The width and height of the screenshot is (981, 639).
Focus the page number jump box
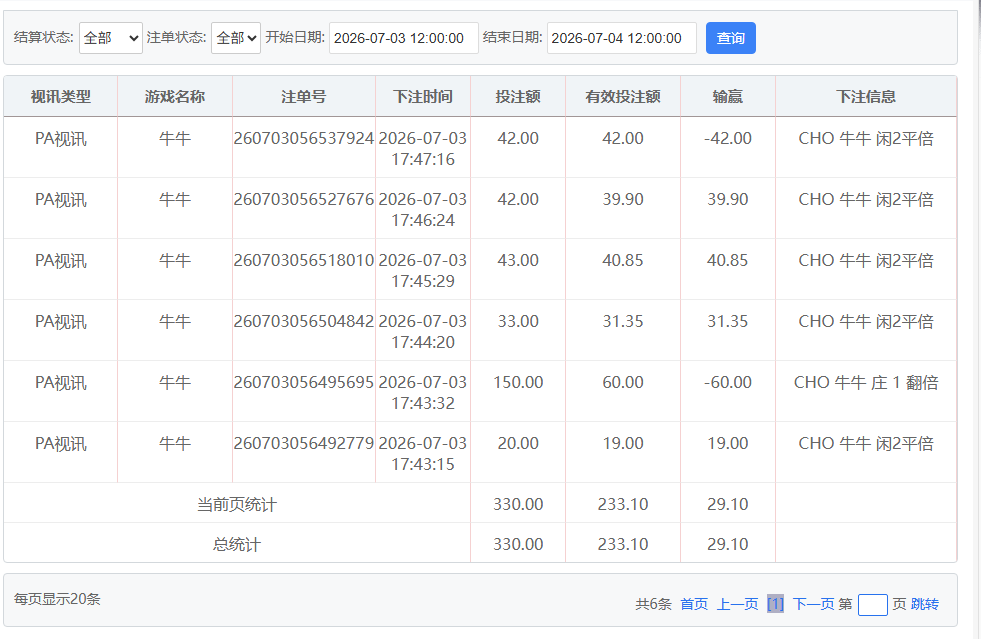[x=873, y=605]
